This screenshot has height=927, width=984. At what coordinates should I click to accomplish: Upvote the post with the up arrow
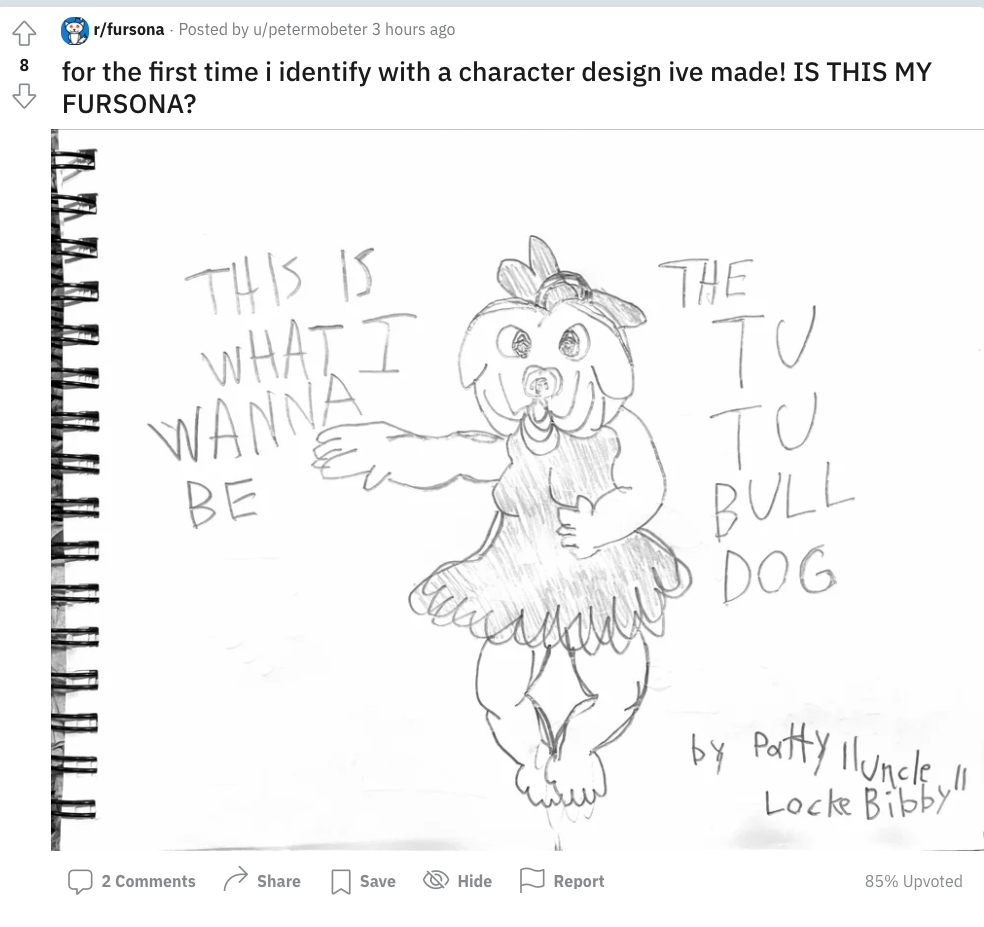tap(24, 33)
